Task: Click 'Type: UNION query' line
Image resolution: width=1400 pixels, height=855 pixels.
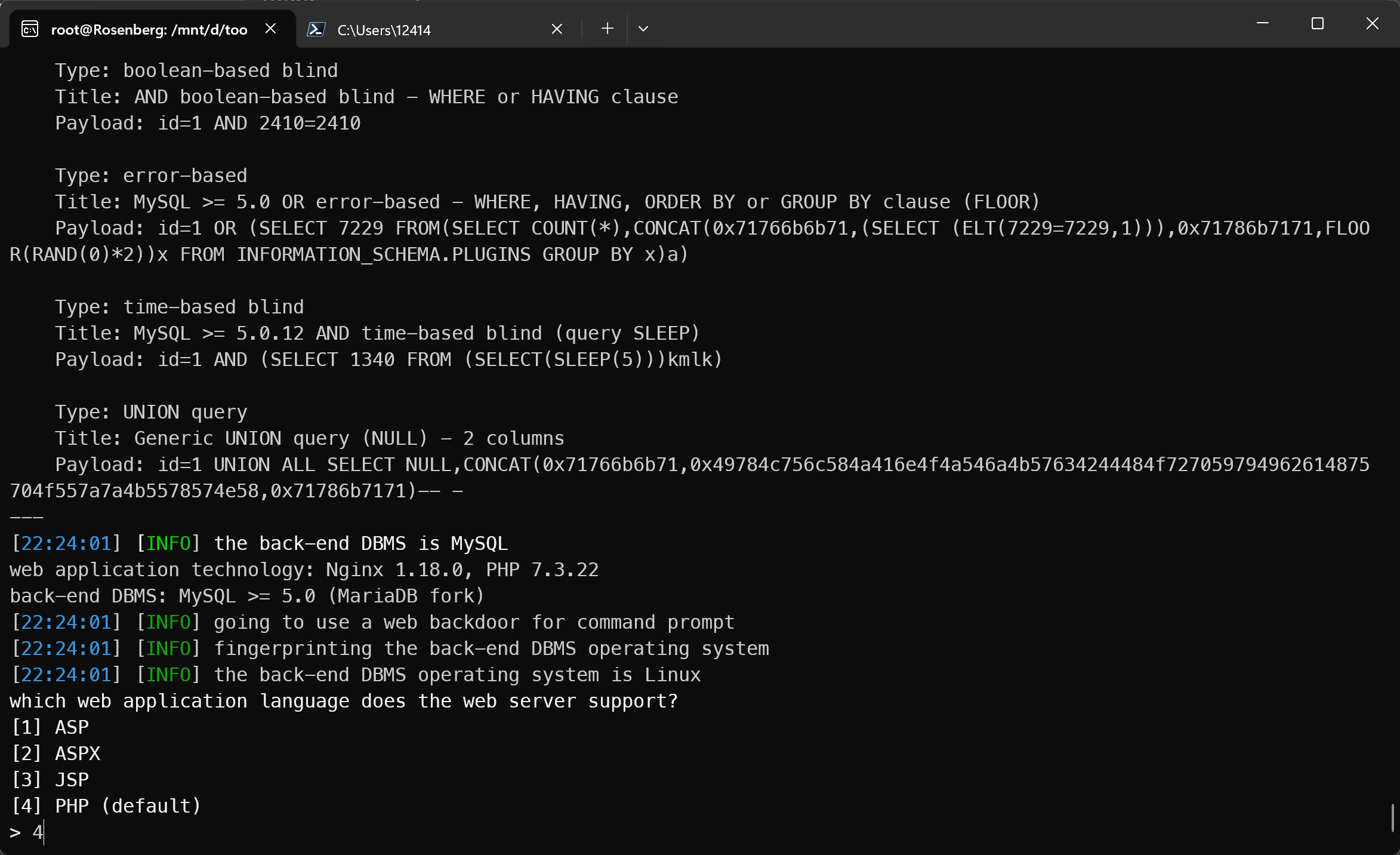Action: (151, 411)
